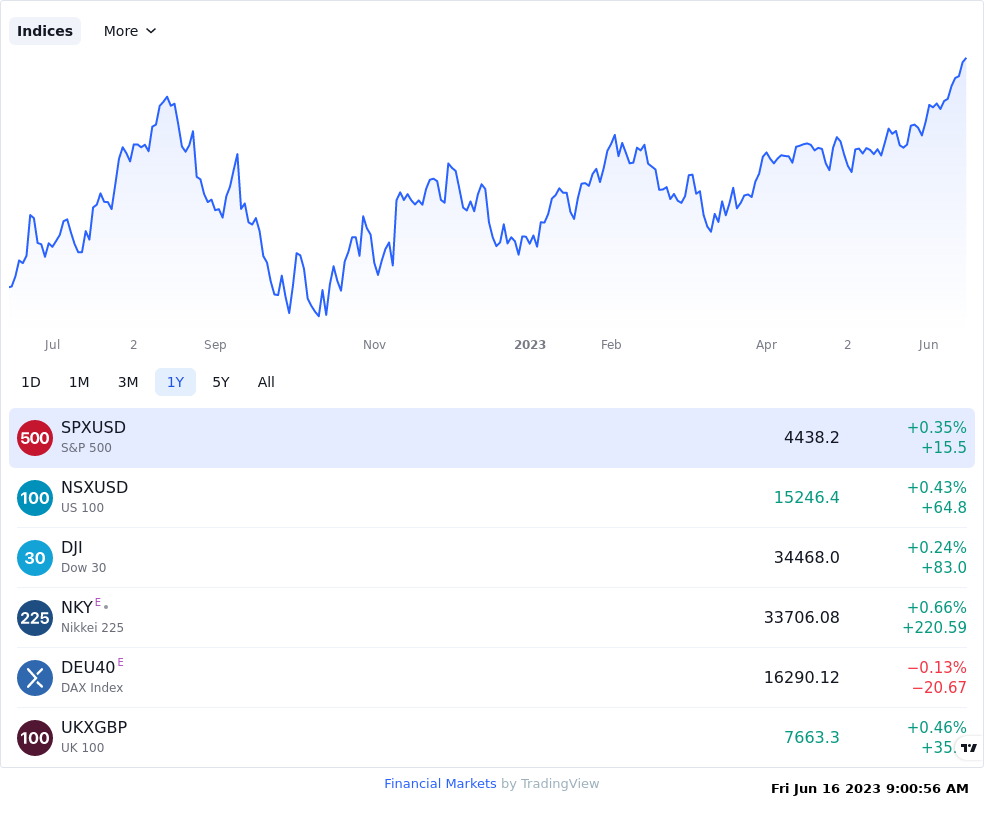
Task: Click the by TradingView attribution text
Action: (x=550, y=784)
